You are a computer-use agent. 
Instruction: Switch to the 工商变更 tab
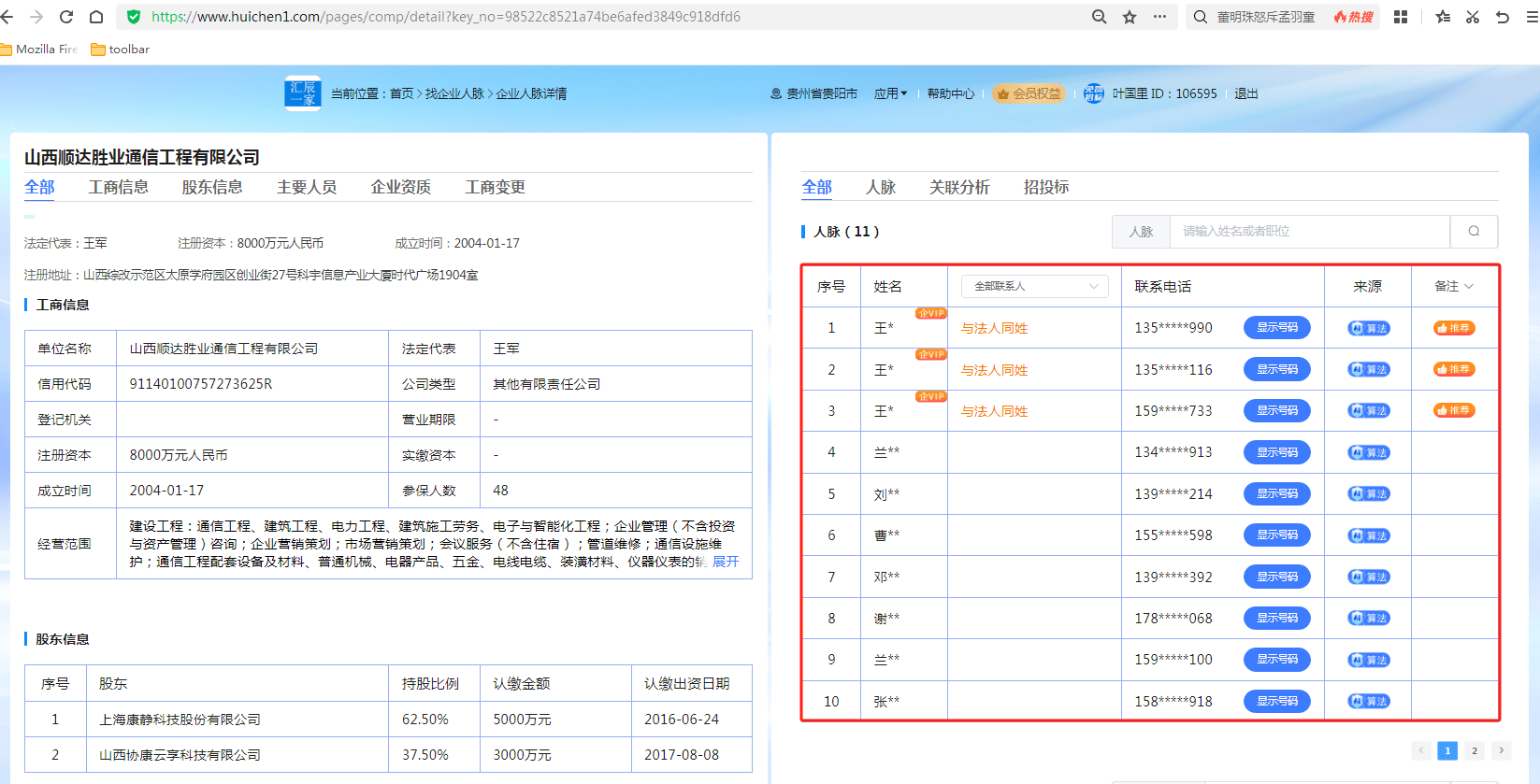click(496, 187)
